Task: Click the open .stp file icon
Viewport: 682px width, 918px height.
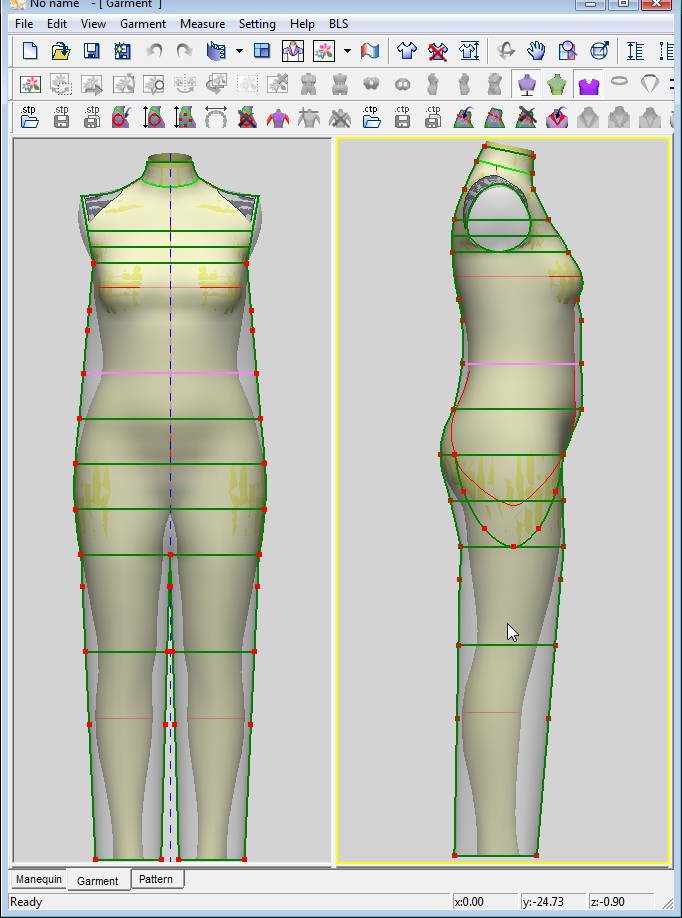Action: (29, 117)
